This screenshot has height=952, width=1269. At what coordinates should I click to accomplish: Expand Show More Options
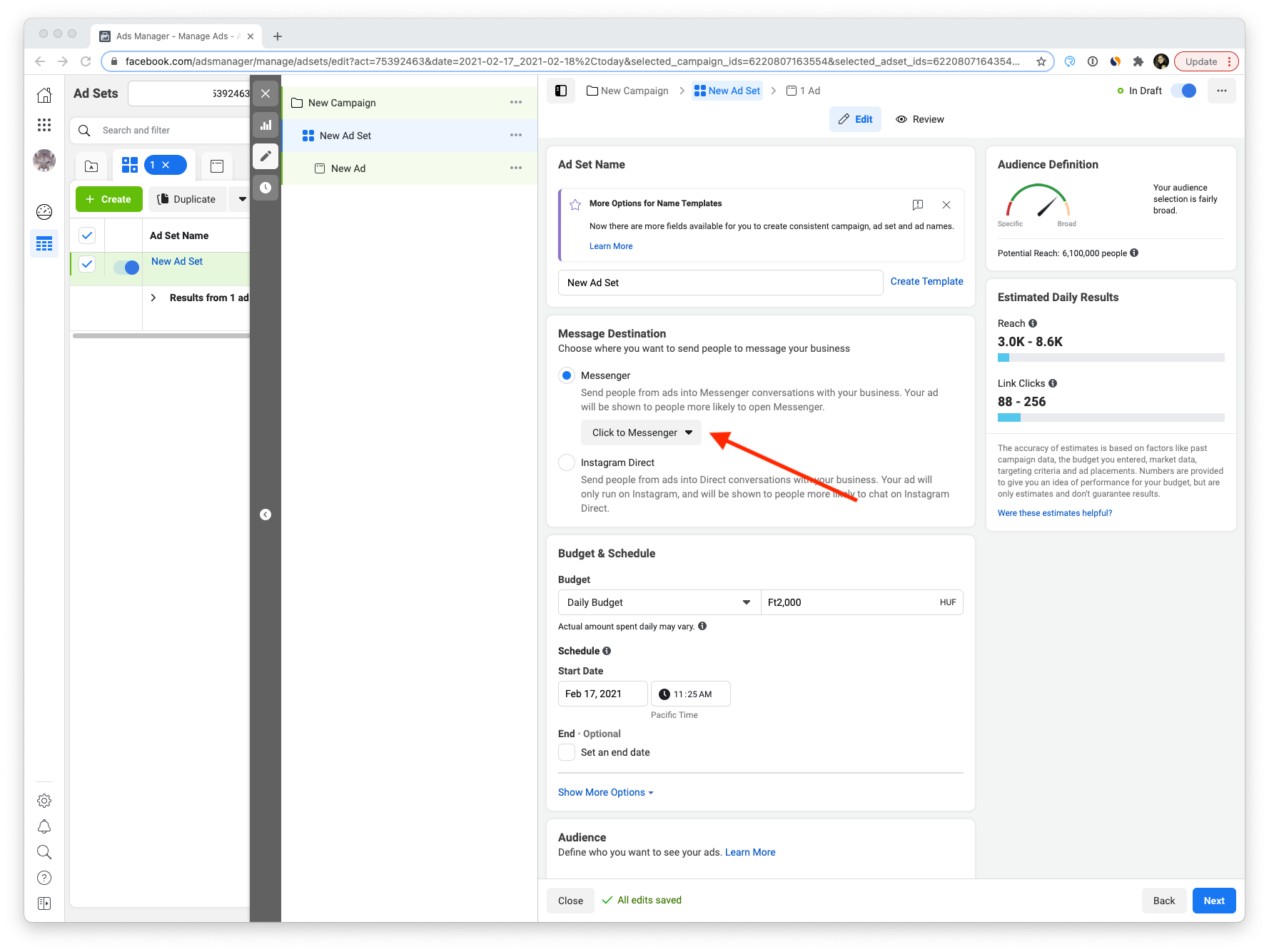(x=605, y=792)
